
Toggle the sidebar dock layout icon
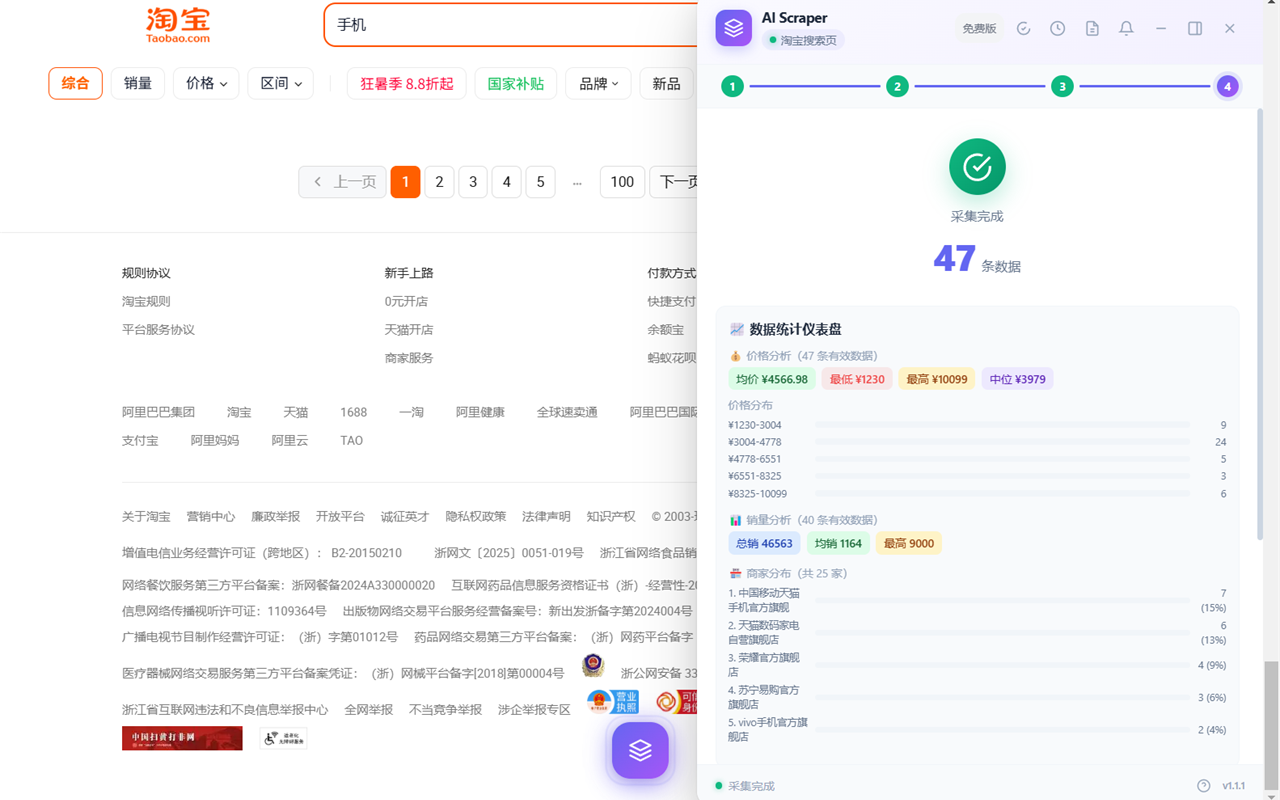(x=1195, y=29)
